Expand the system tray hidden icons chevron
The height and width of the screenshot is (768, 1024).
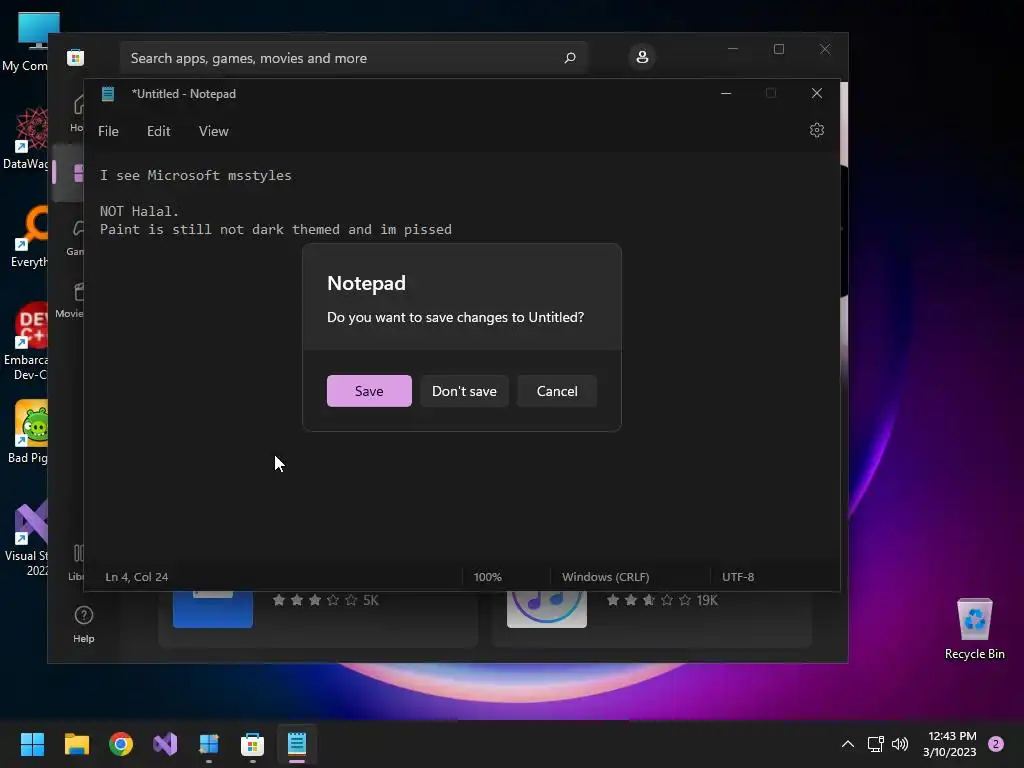pos(848,744)
